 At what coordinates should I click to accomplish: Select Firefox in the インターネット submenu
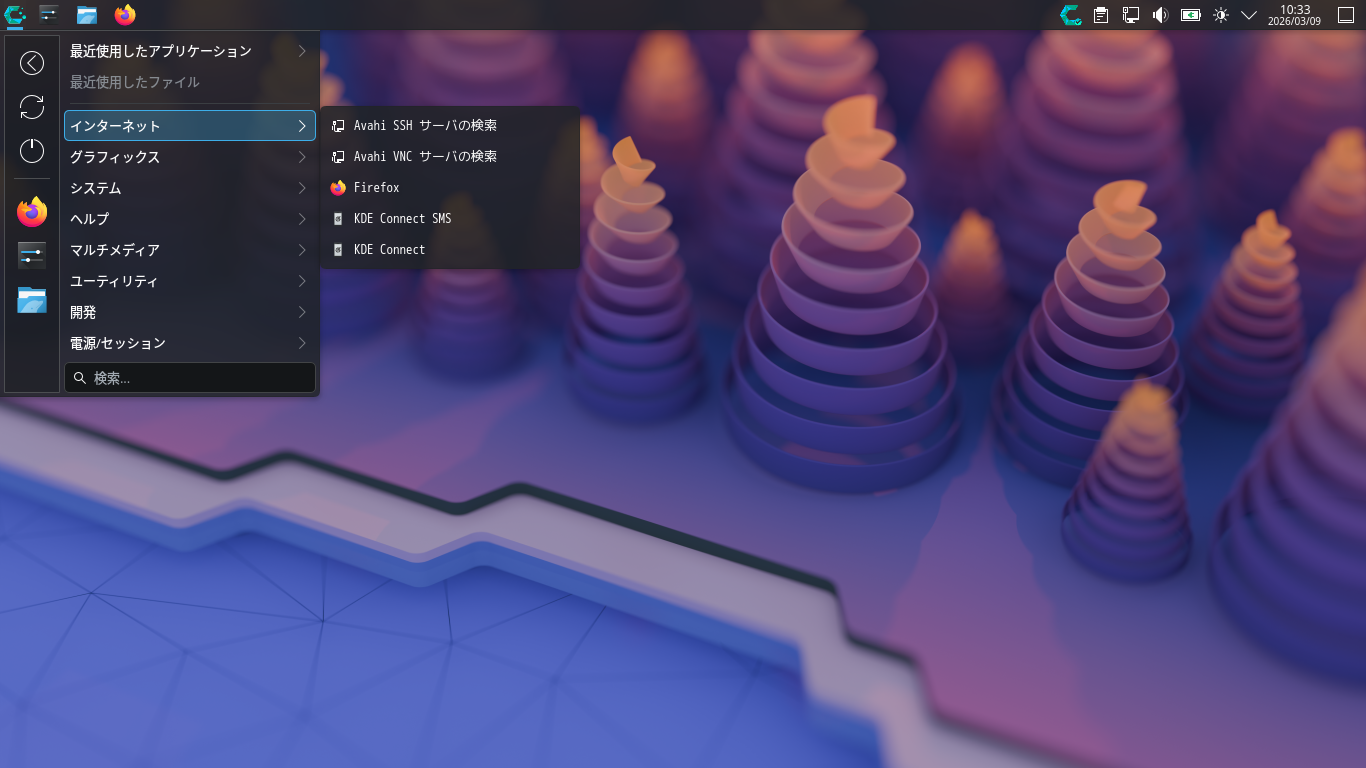pos(375,187)
